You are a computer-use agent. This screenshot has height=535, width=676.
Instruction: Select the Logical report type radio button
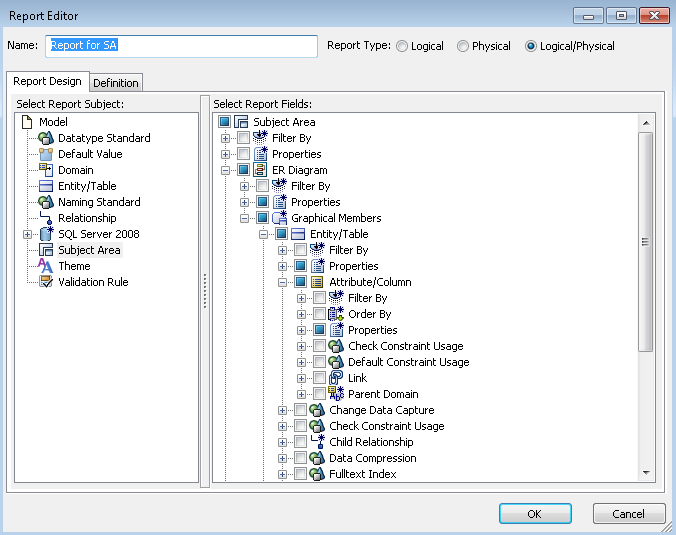(402, 46)
